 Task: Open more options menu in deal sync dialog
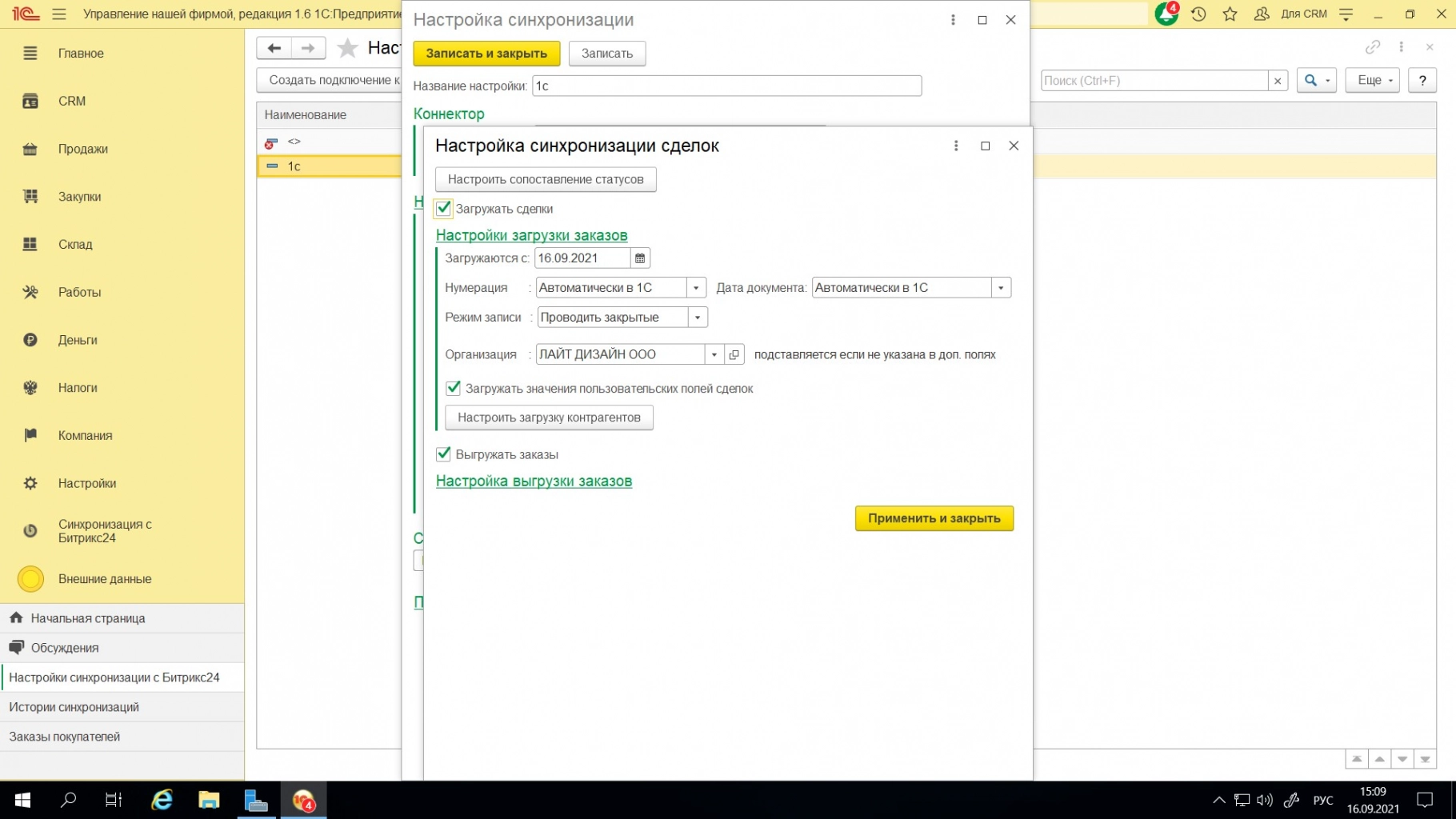[x=956, y=146]
